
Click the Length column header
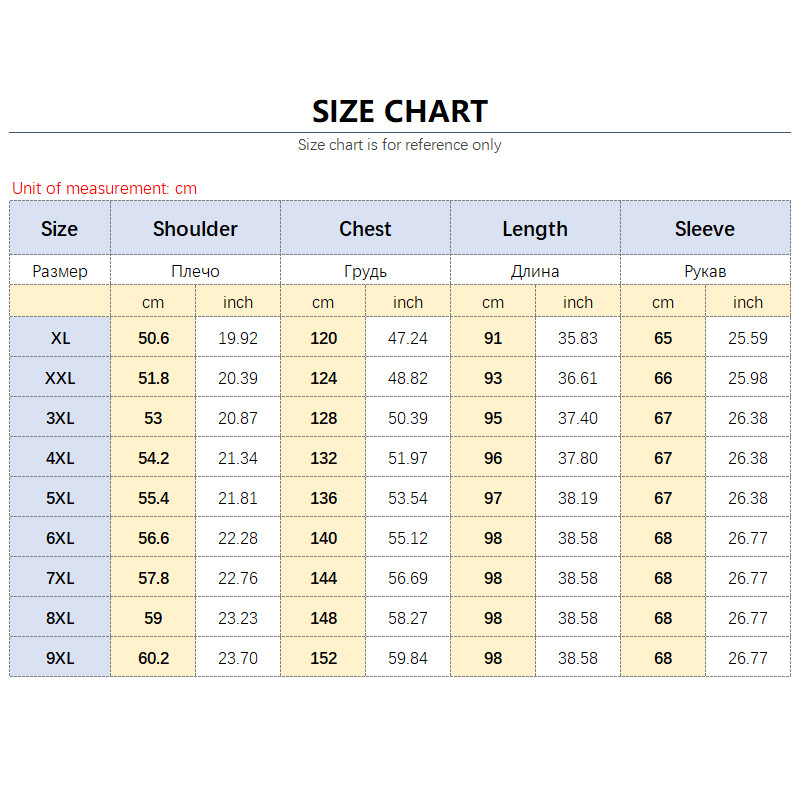click(535, 229)
